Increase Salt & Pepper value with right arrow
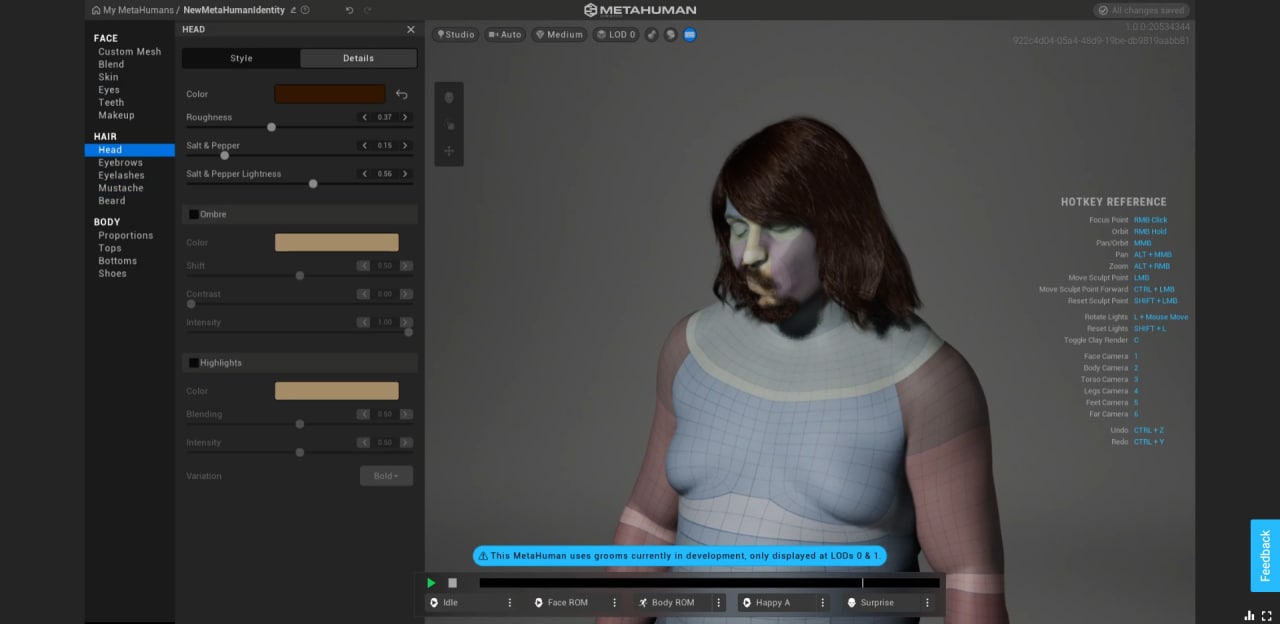 pyautogui.click(x=405, y=145)
